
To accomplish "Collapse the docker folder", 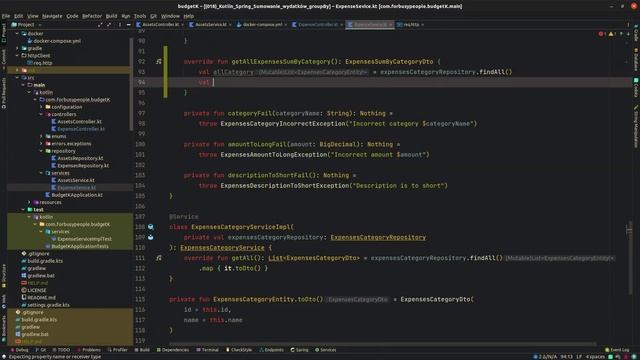I will (x=17, y=33).
